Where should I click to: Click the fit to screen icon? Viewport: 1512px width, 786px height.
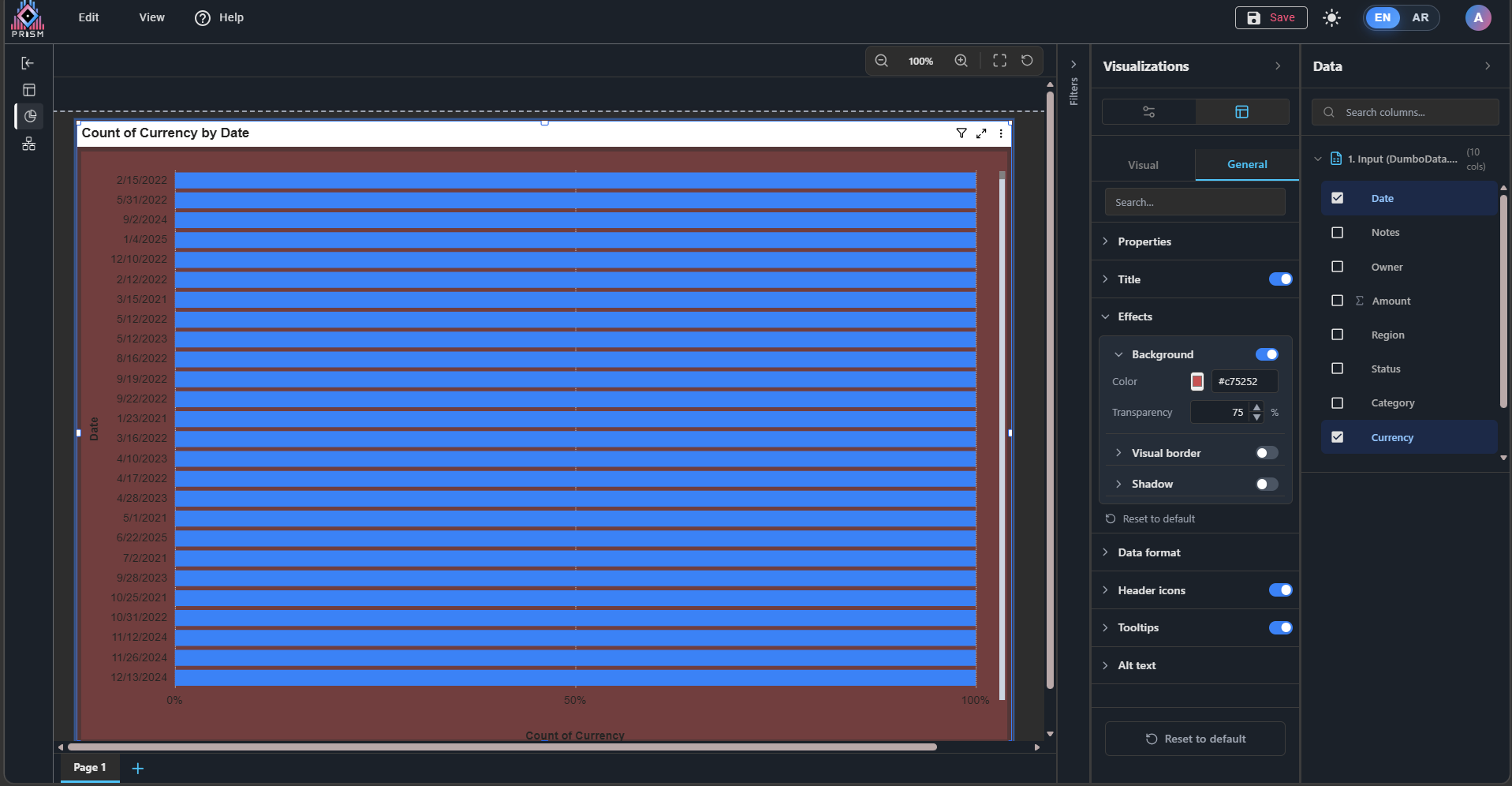point(999,61)
